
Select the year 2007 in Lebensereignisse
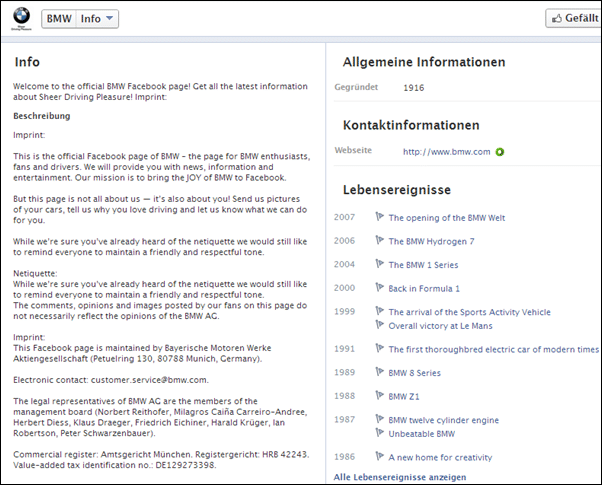tap(344, 217)
